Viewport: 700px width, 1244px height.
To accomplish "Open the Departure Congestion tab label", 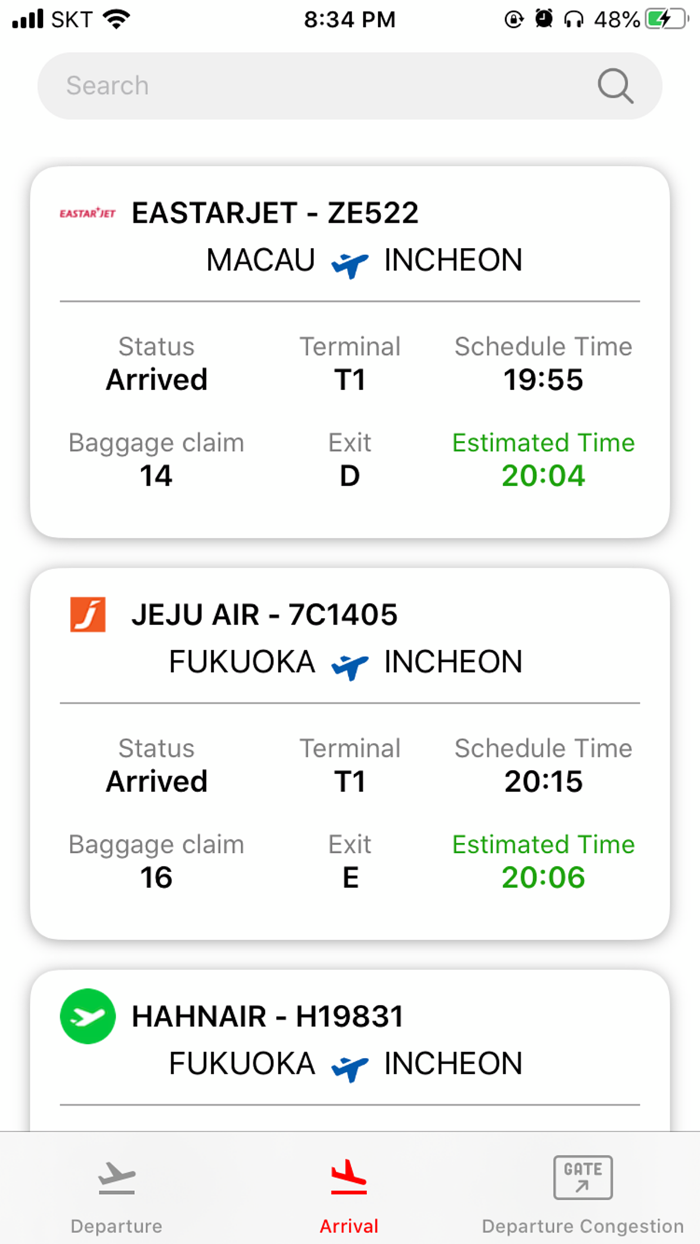I will (582, 1226).
